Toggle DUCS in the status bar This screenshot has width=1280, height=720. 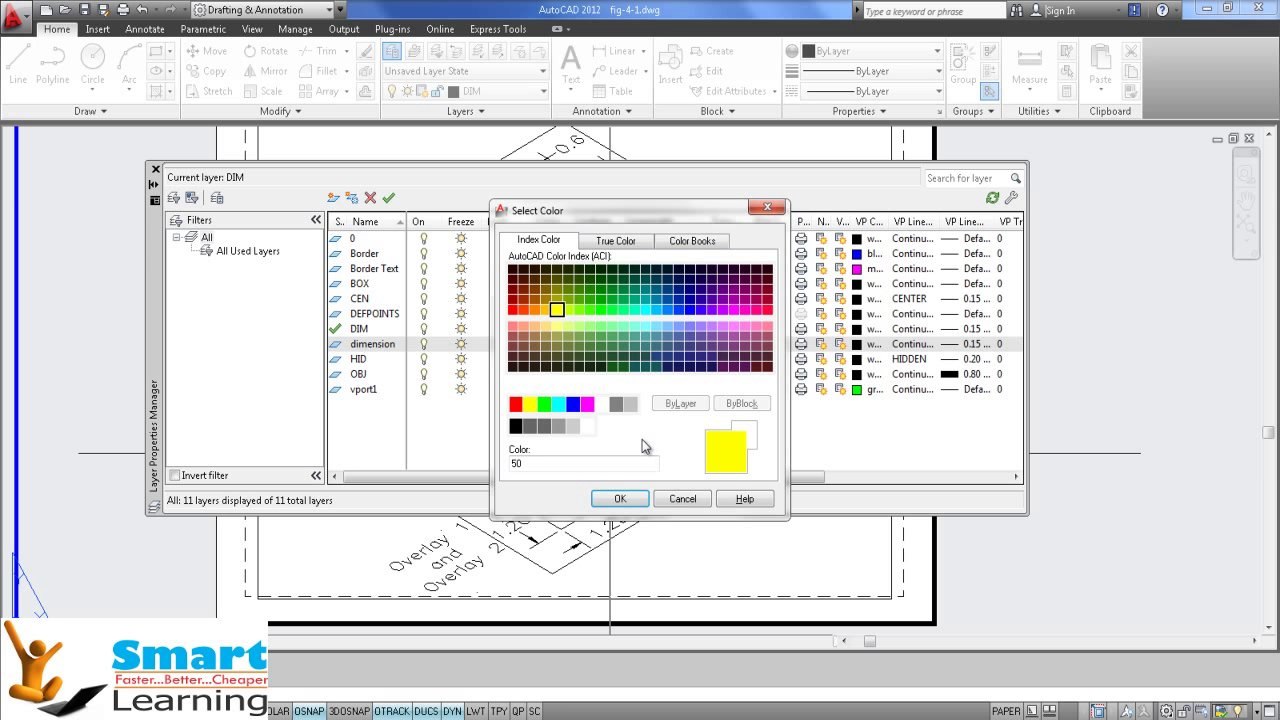(426, 711)
